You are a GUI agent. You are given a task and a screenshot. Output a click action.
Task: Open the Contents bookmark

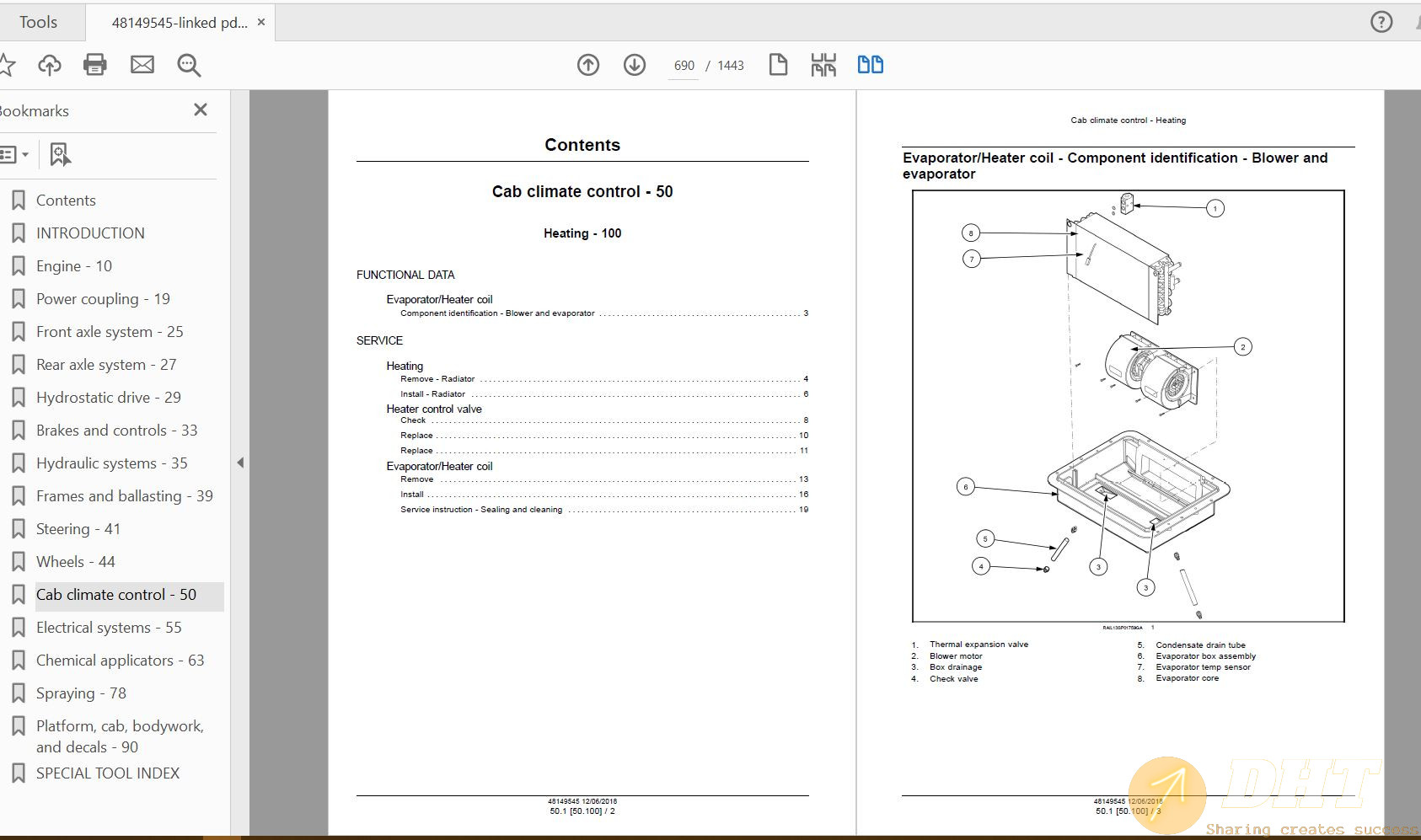coord(66,201)
